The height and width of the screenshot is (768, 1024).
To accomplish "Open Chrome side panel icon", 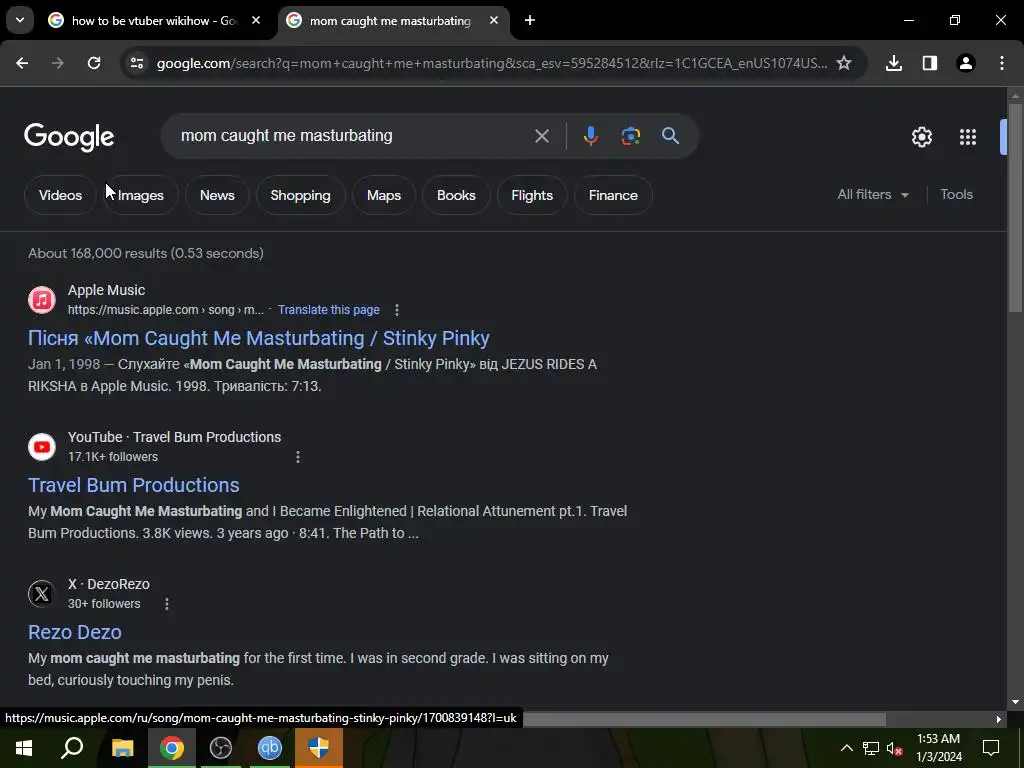I will coord(930,63).
